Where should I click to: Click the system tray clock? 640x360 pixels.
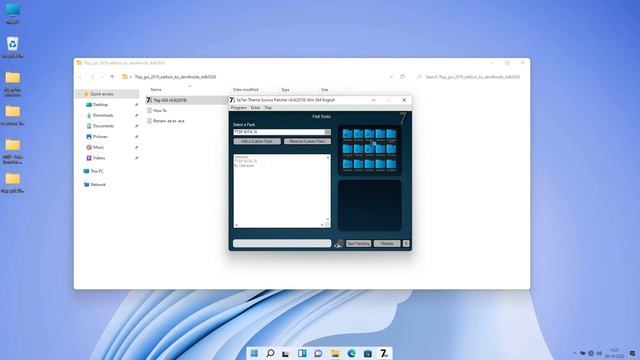click(615, 353)
